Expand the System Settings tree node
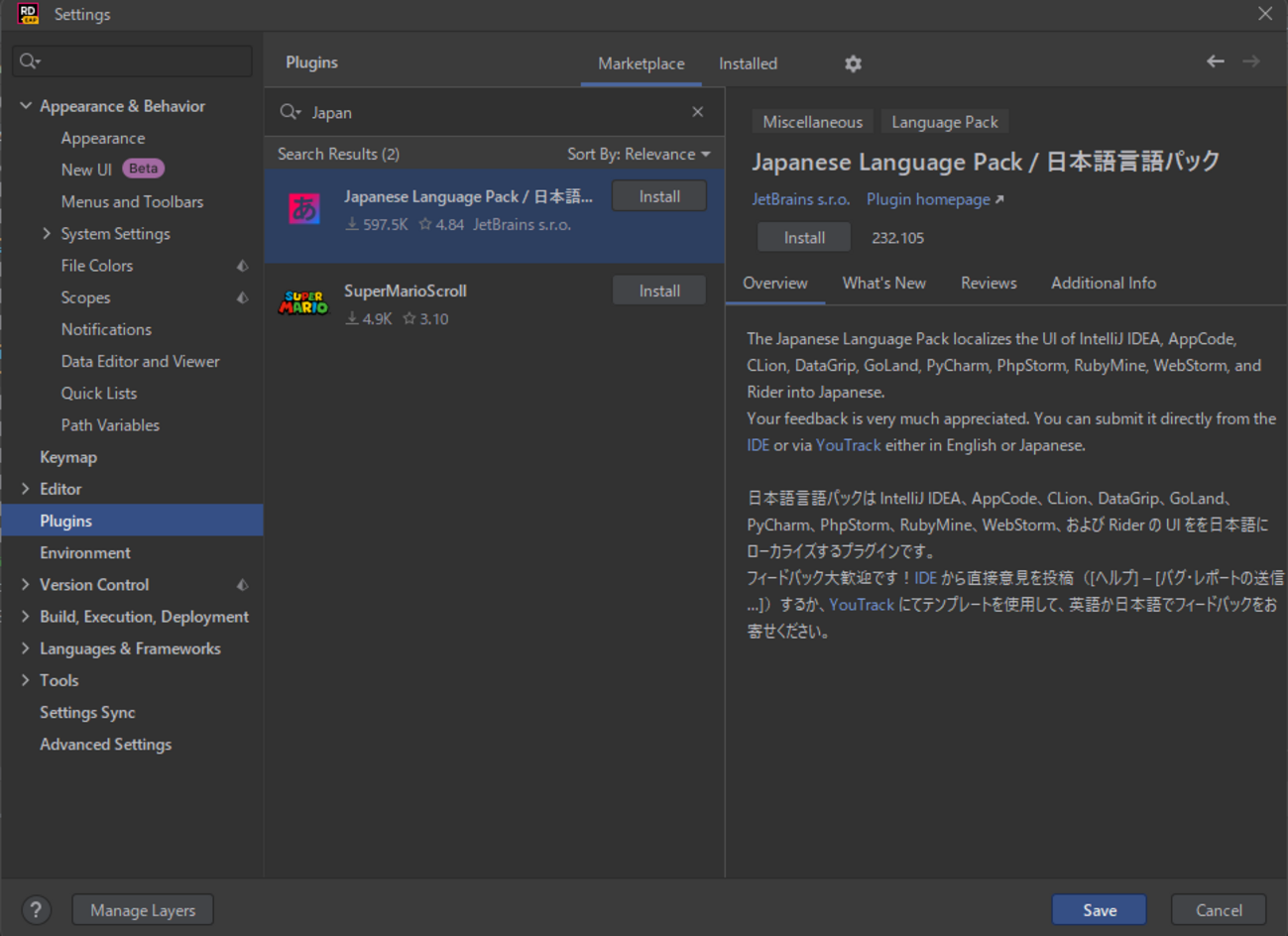Image resolution: width=1288 pixels, height=936 pixels. pyautogui.click(x=47, y=234)
